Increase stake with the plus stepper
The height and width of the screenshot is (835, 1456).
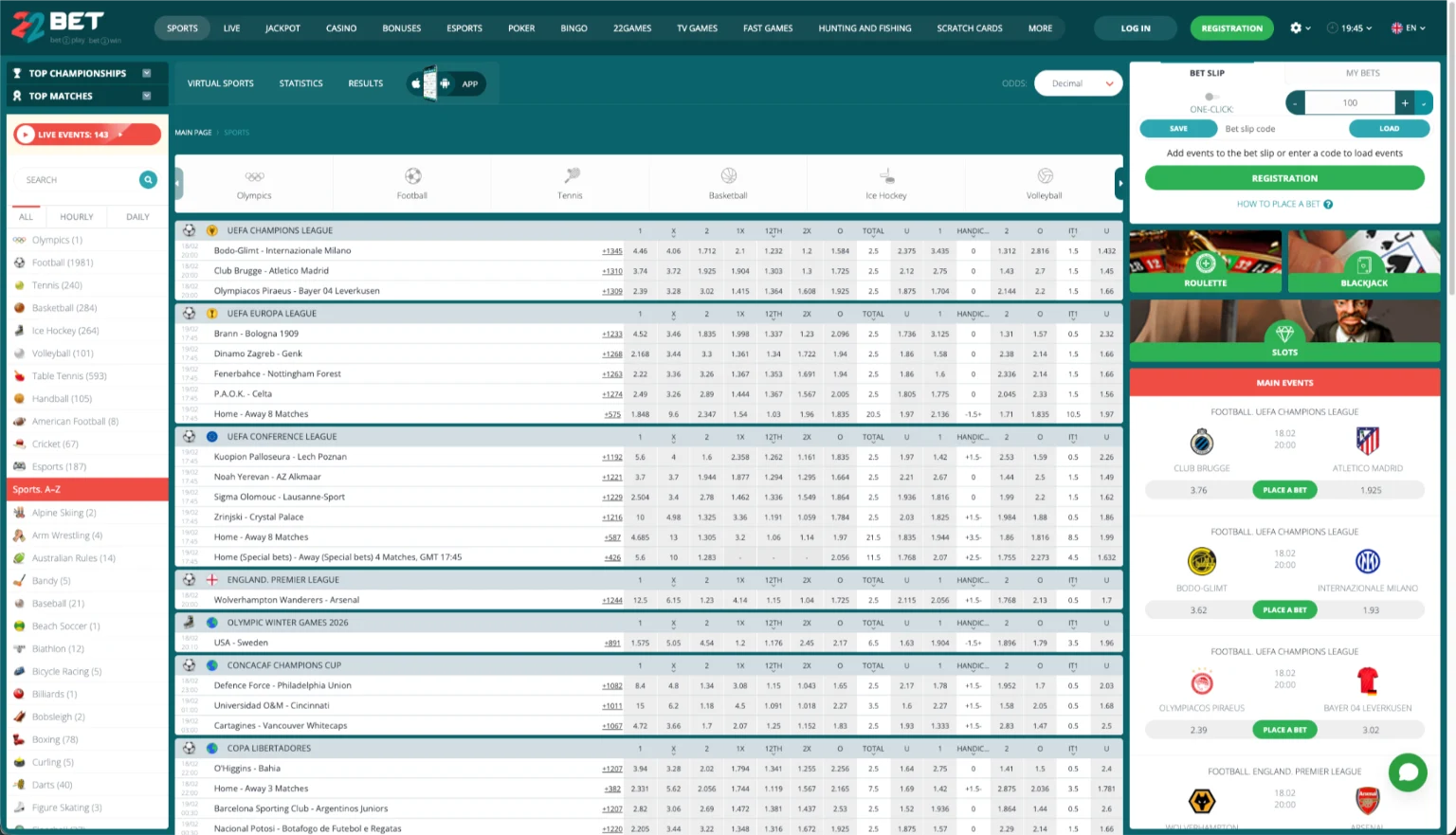click(x=1406, y=102)
